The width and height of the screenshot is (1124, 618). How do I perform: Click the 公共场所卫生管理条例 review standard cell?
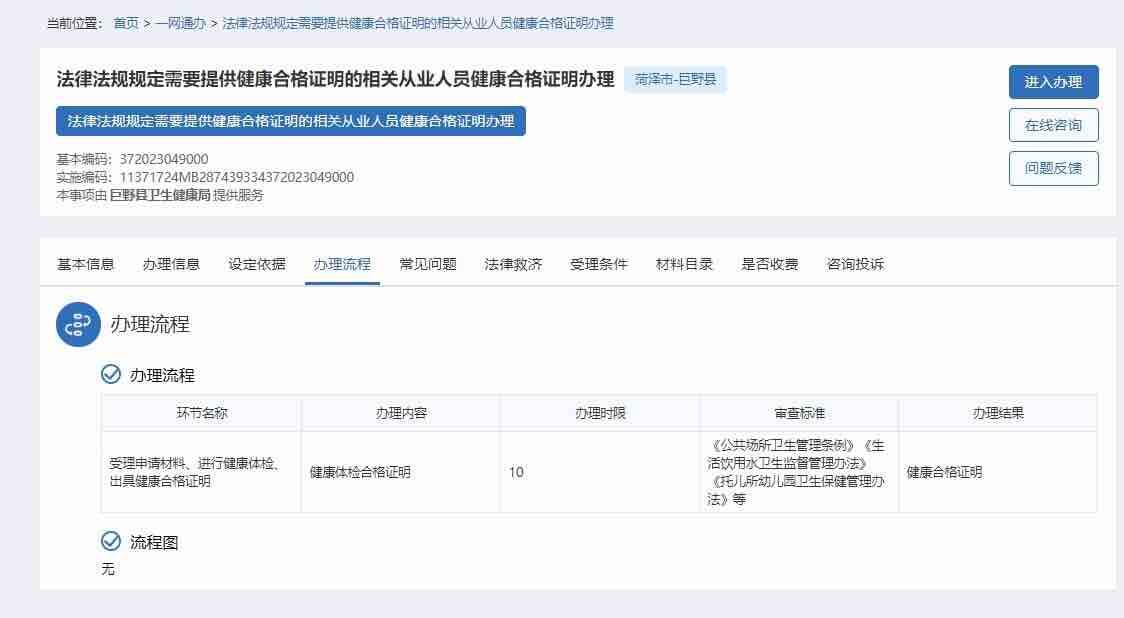pos(799,472)
